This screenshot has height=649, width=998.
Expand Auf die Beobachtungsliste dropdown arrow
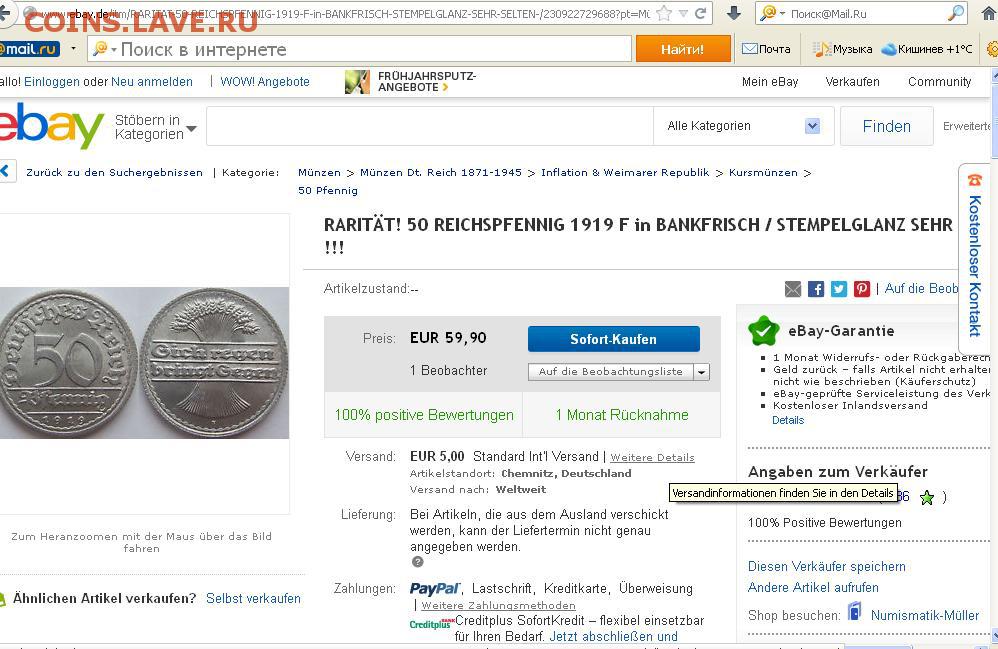(x=701, y=372)
